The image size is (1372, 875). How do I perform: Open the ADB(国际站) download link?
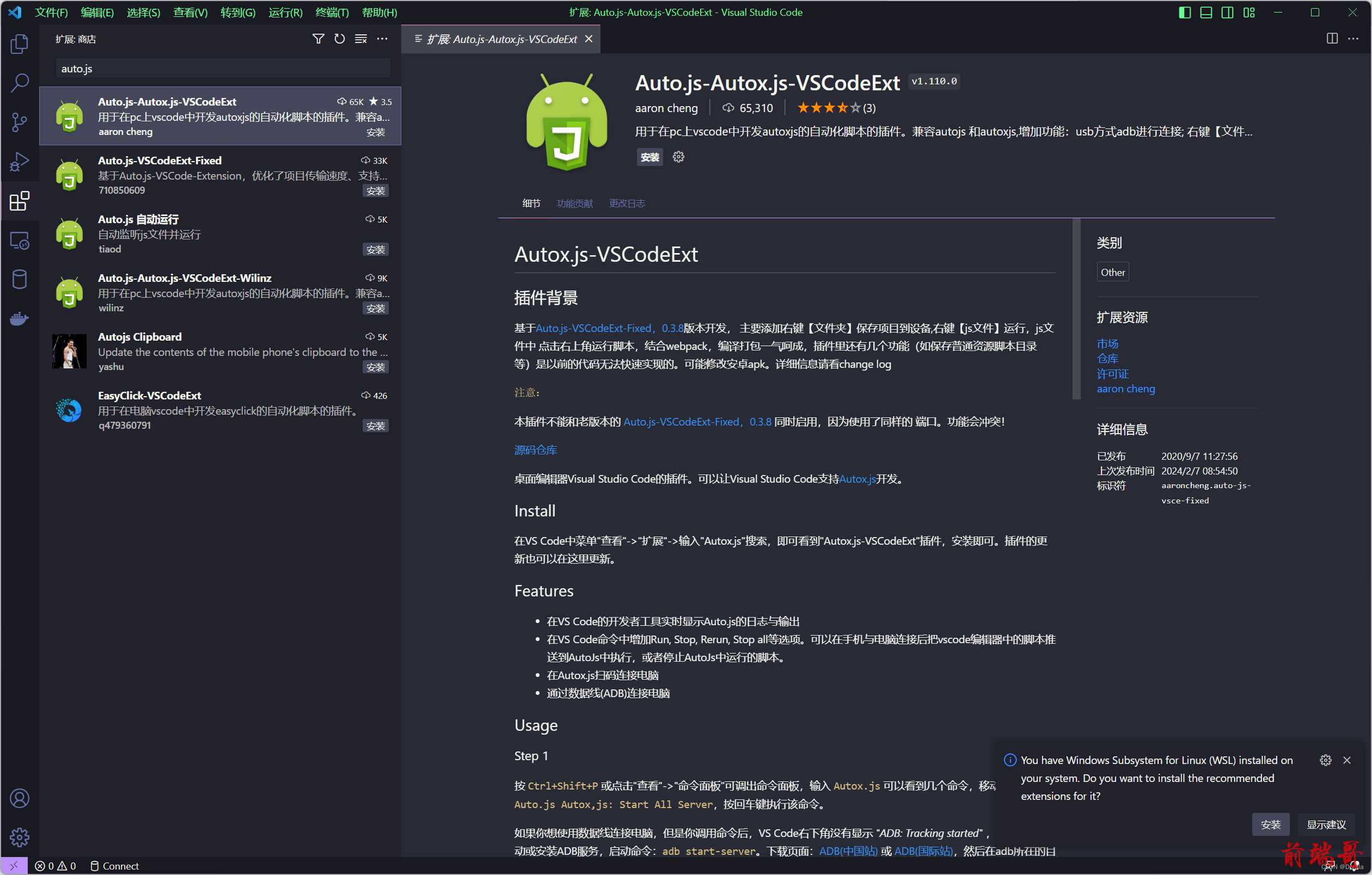coord(923,851)
